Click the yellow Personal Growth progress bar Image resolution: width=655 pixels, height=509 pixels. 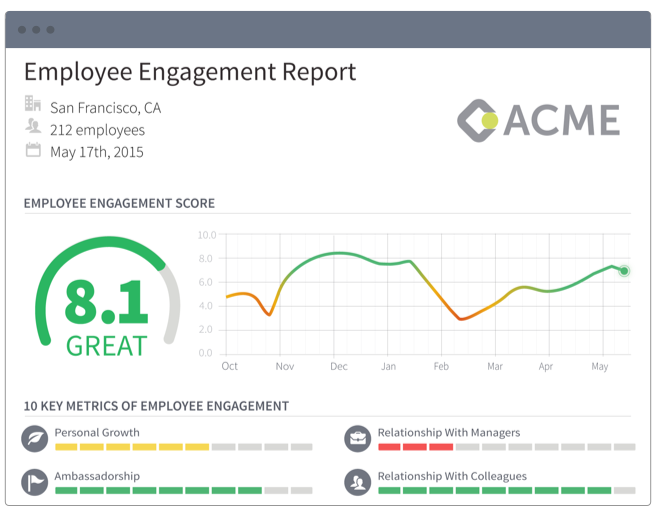tap(184, 447)
